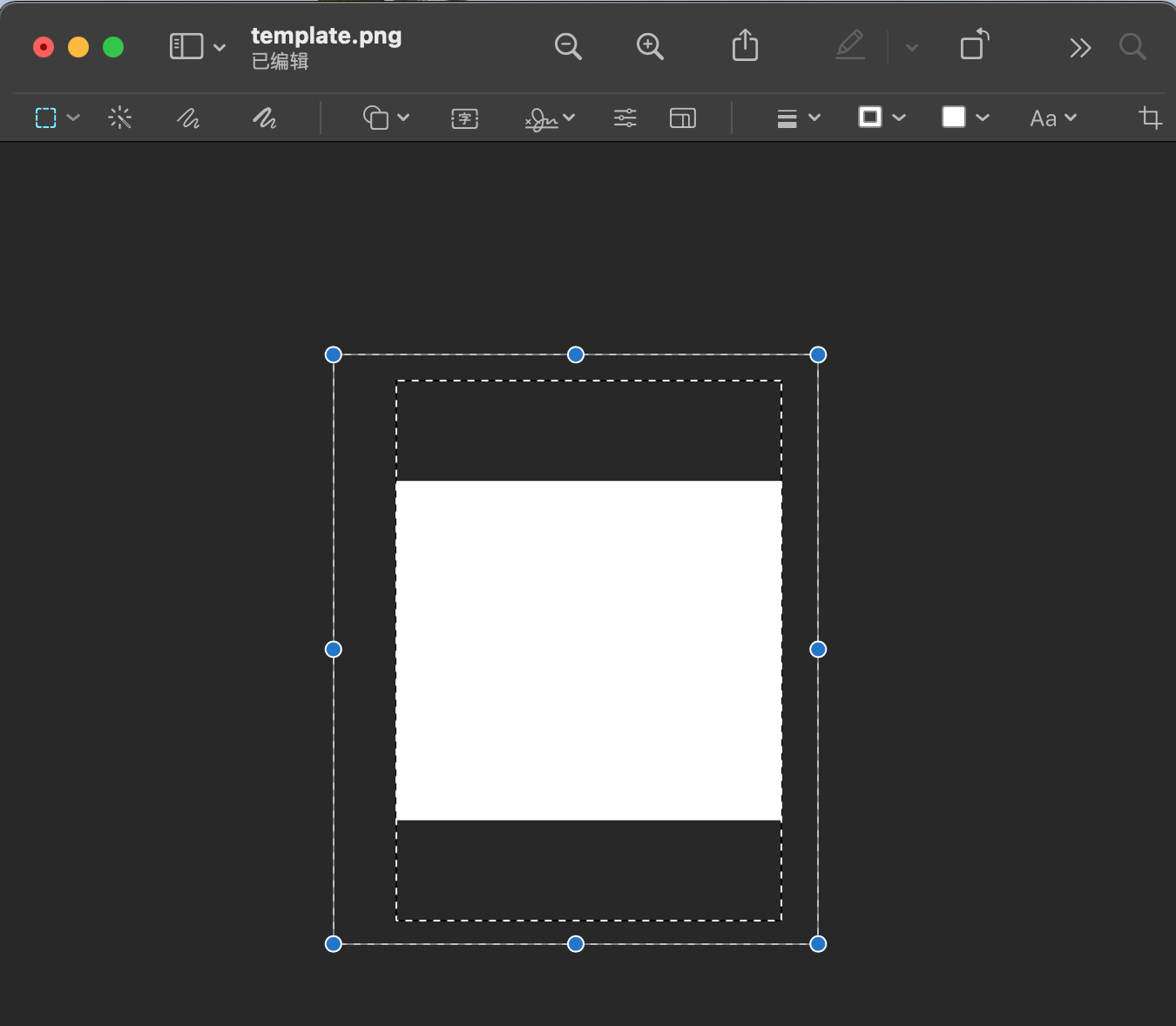Expand the border color dropdown arrow
This screenshot has height=1026, width=1176.
coord(899,117)
